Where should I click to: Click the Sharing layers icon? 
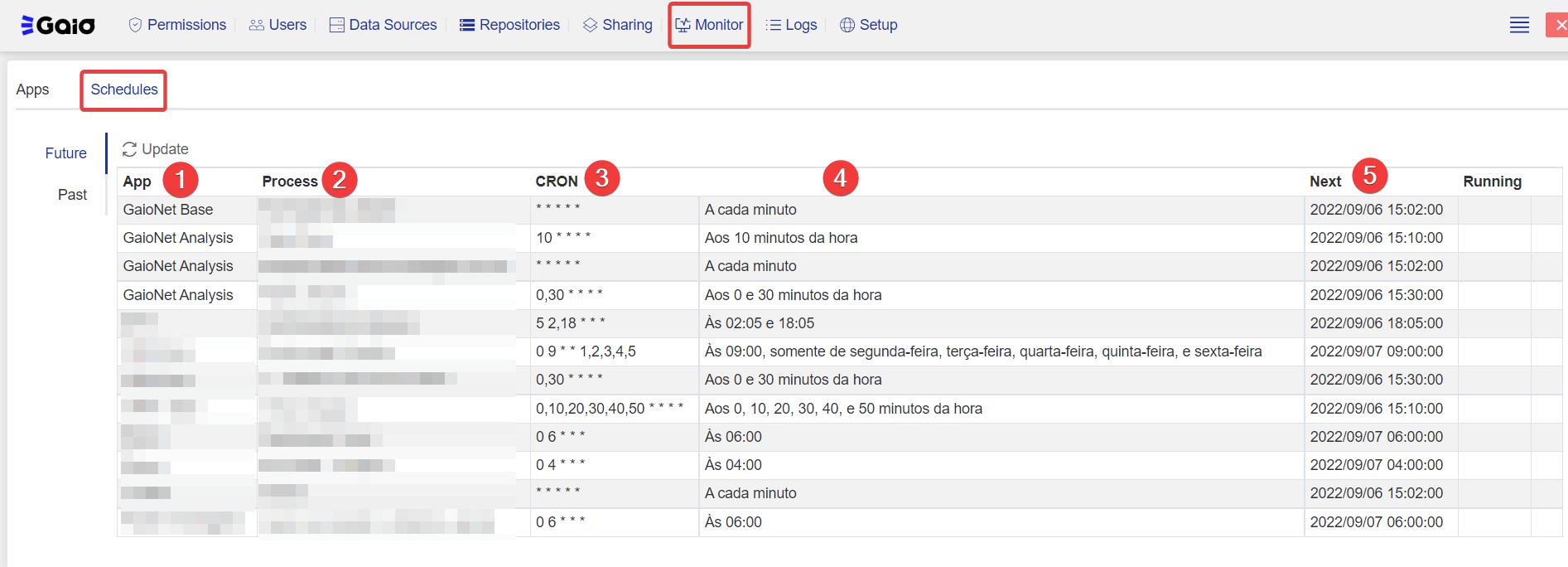point(590,25)
